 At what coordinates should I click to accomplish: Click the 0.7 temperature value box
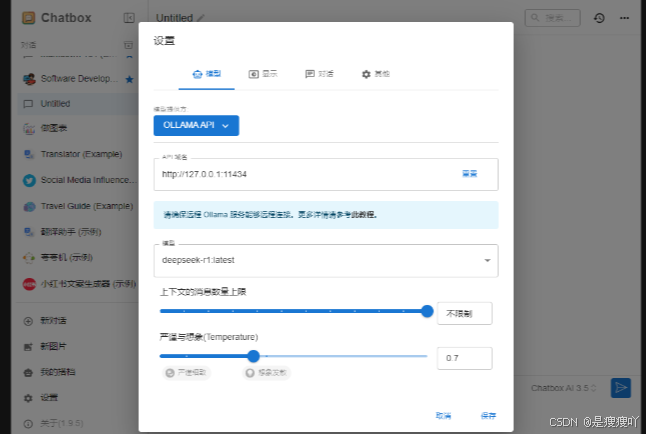(464, 358)
